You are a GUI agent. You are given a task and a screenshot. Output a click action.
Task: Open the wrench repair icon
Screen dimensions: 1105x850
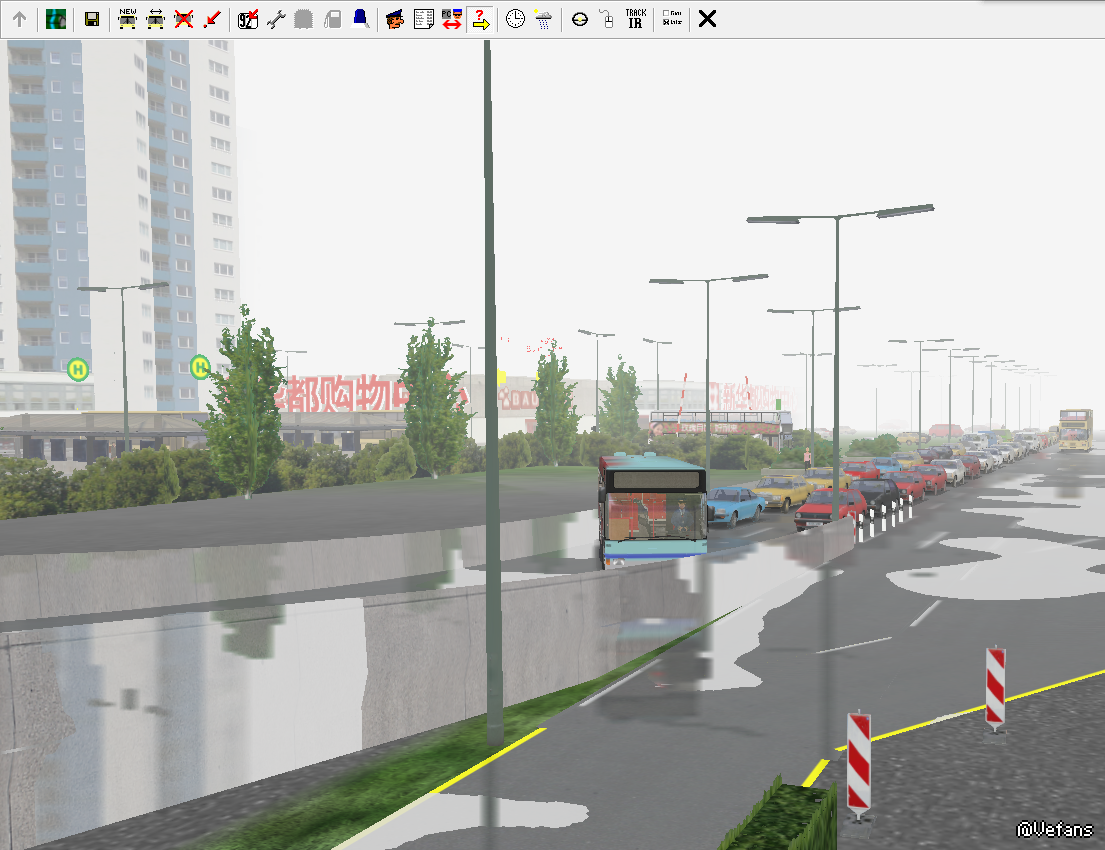(276, 19)
